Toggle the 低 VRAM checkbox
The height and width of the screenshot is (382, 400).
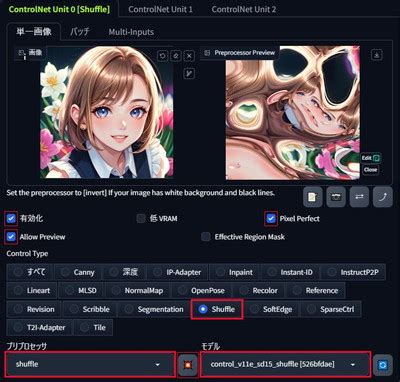pyautogui.click(x=141, y=219)
